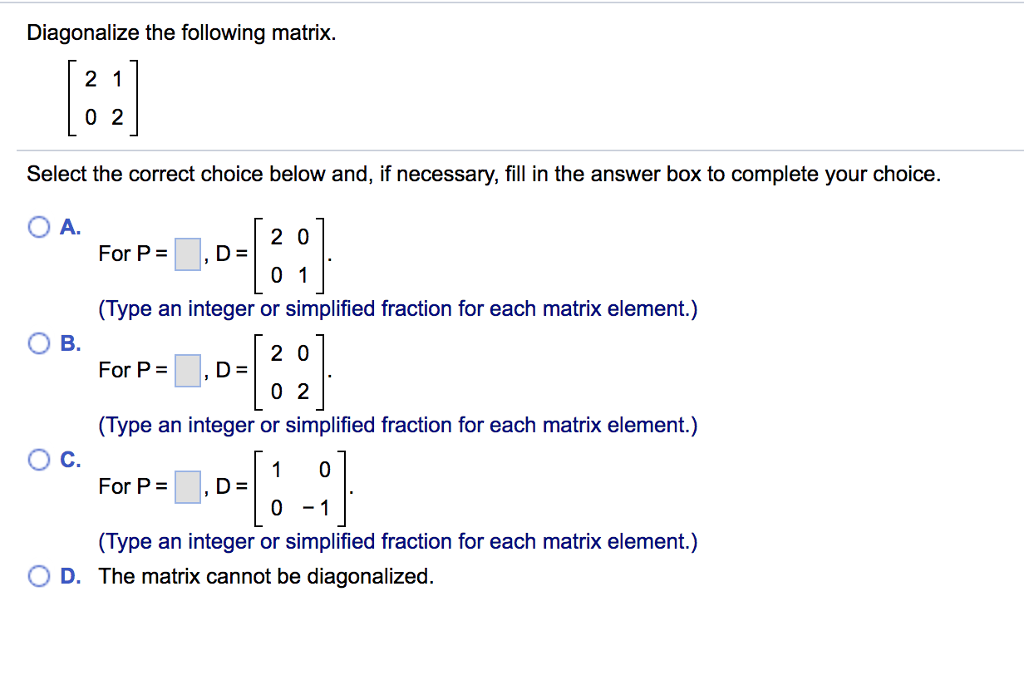Select radio button for choice C
Image resolution: width=1024 pixels, height=690 pixels.
pos(39,460)
